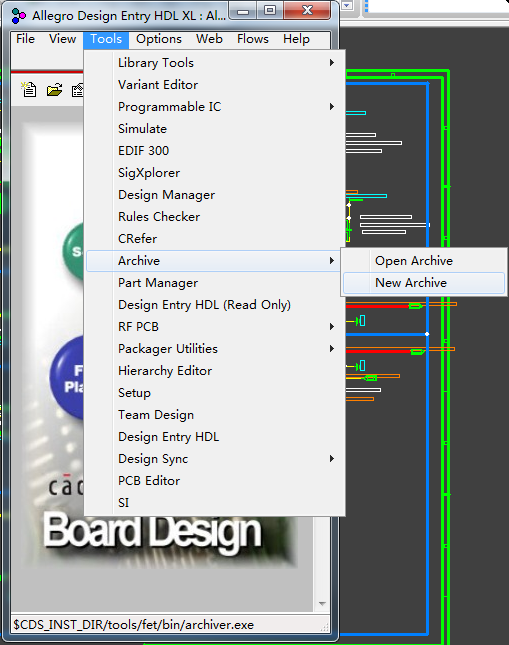Choose Variant Editor from Tools menu
509x645 pixels.
(214, 85)
